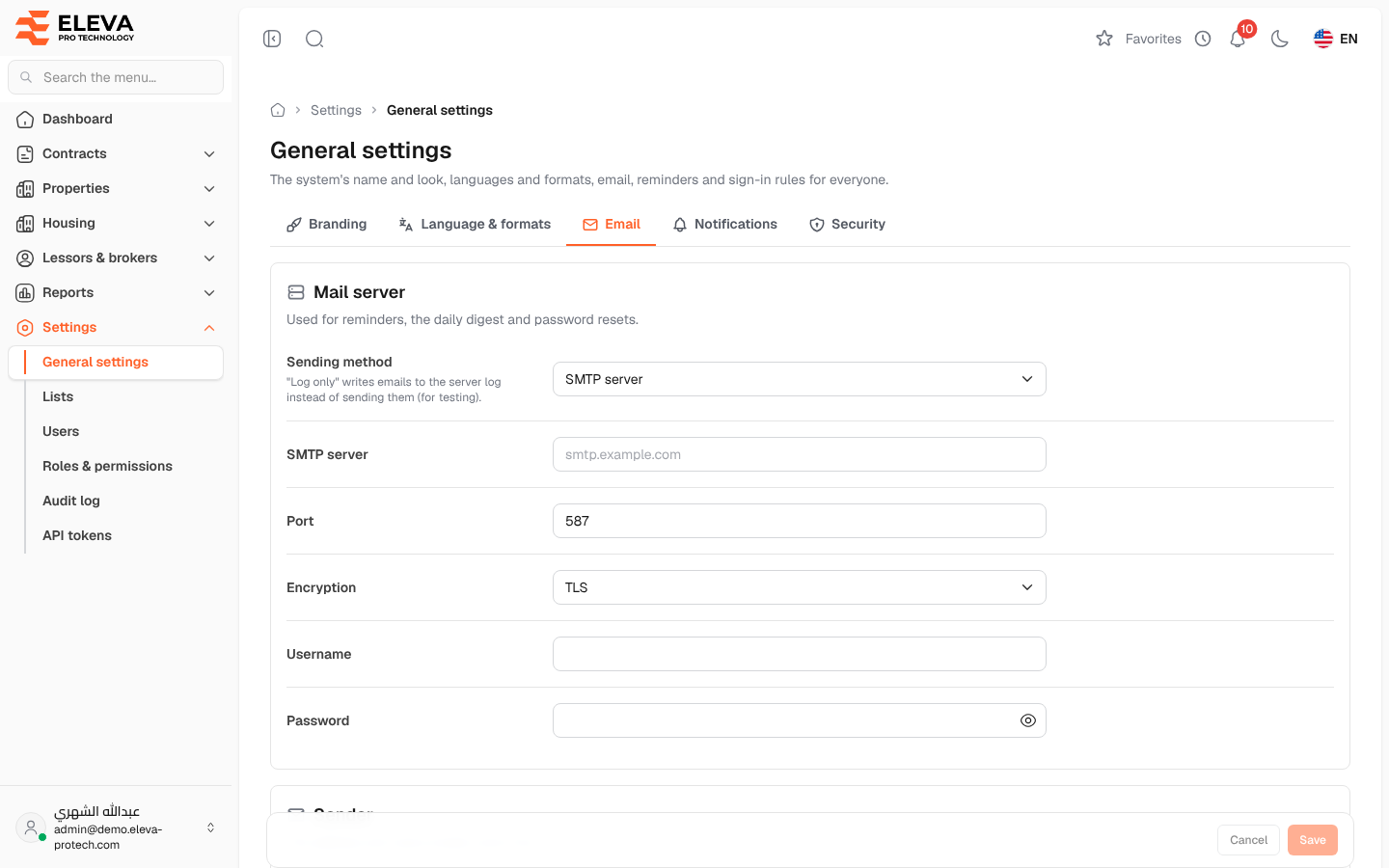Switch to the Language & formats tab

[475, 224]
